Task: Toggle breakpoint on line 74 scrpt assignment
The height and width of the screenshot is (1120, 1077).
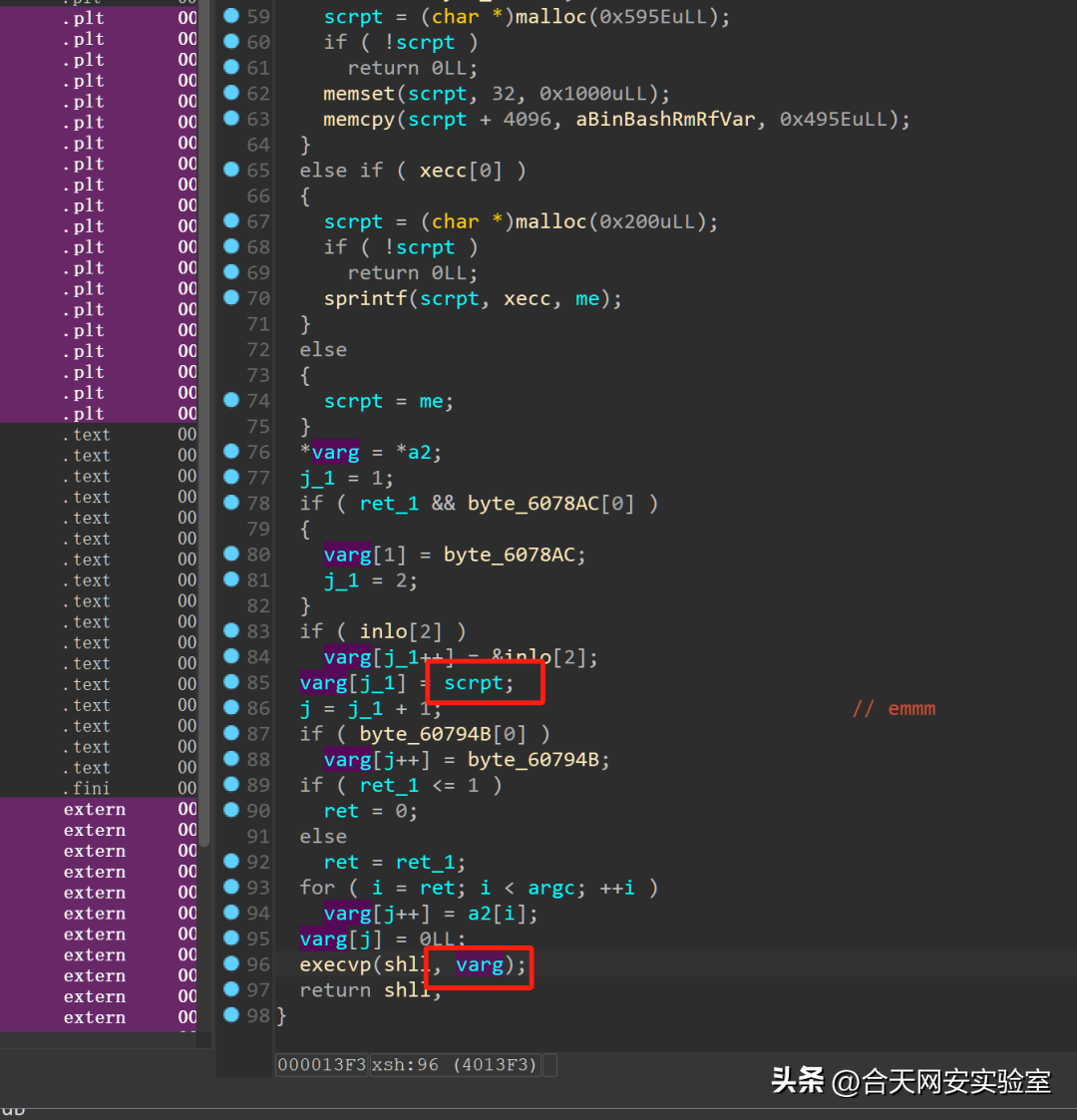Action: 231,400
